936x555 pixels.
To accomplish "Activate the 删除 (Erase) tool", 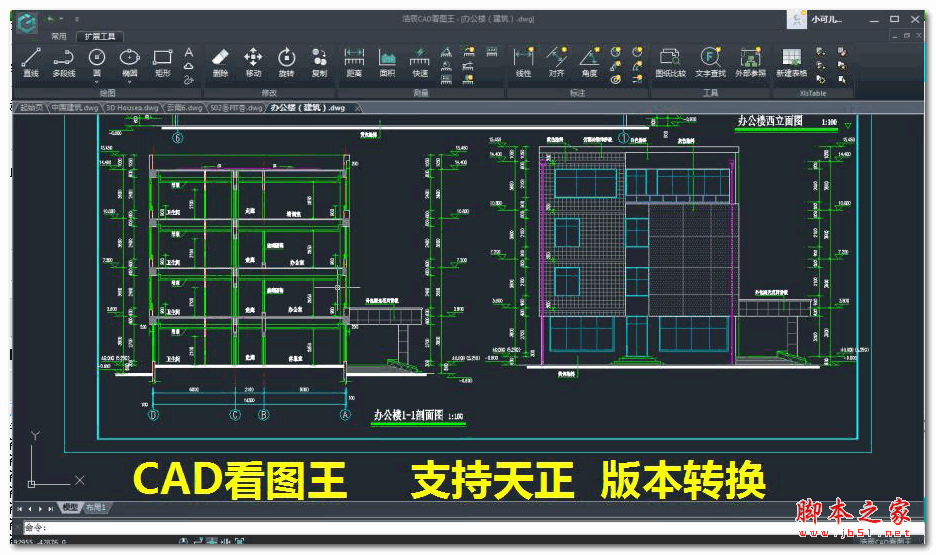I will click(220, 63).
